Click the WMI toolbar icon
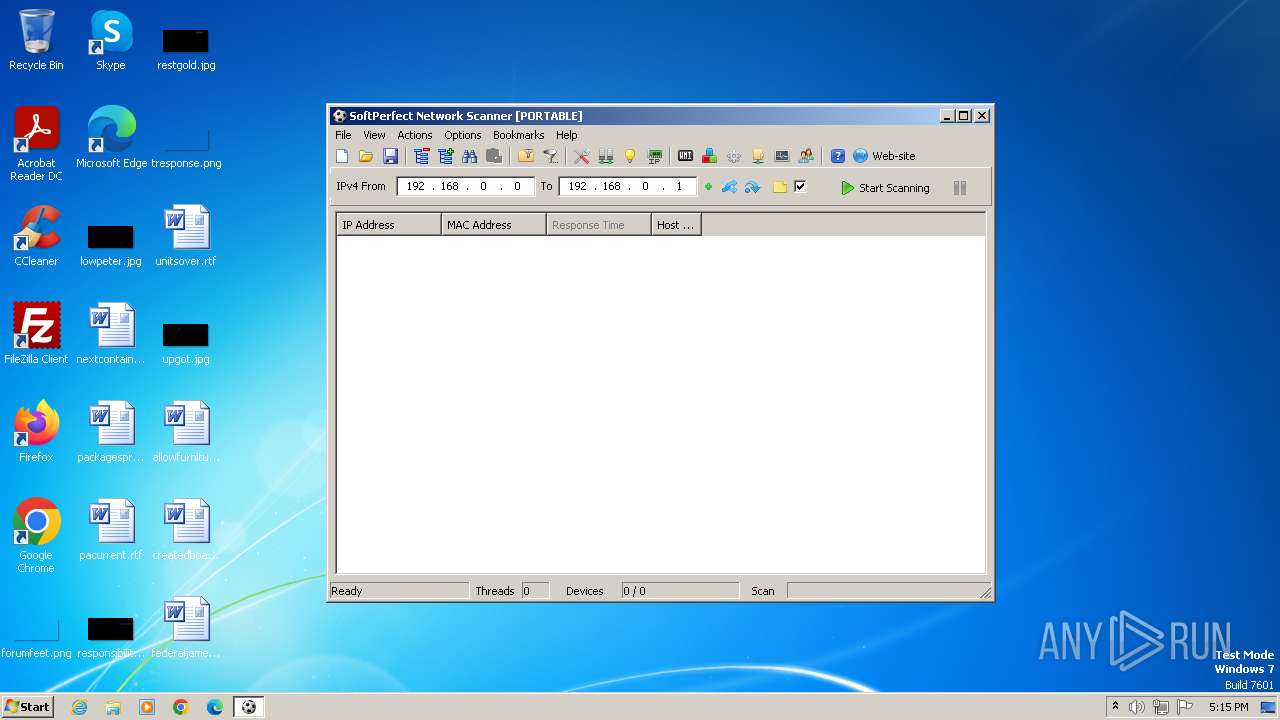This screenshot has height=720, width=1280. click(x=685, y=156)
